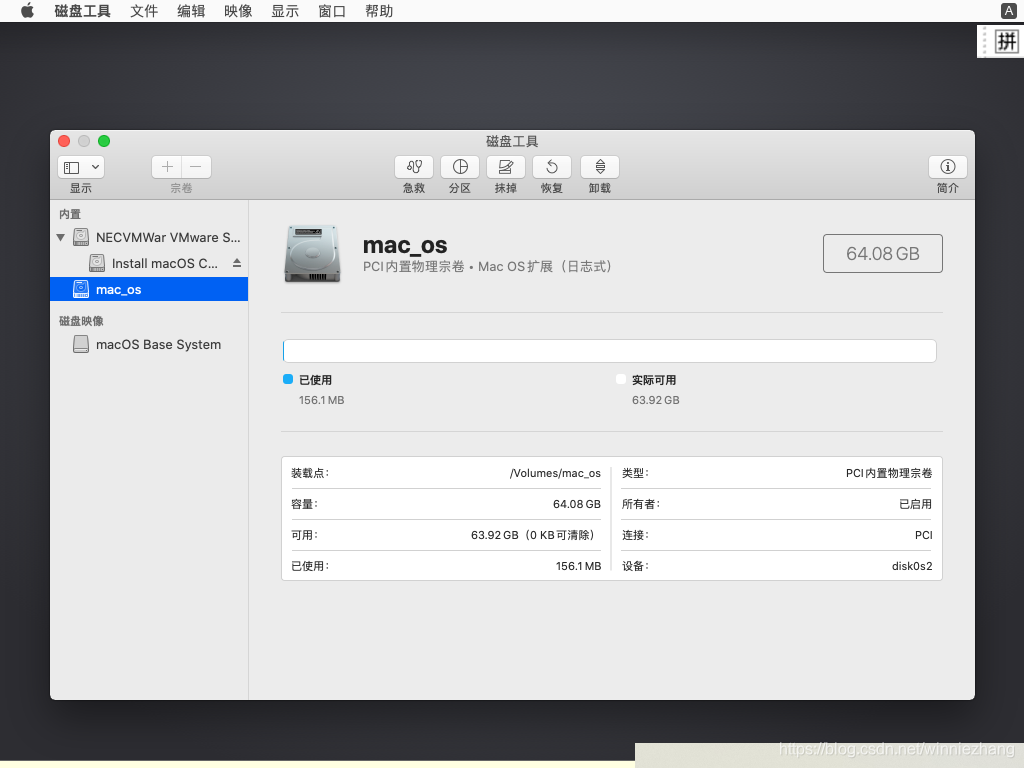The width and height of the screenshot is (1024, 768).
Task: Click the disk0s2 device value
Action: tap(912, 566)
